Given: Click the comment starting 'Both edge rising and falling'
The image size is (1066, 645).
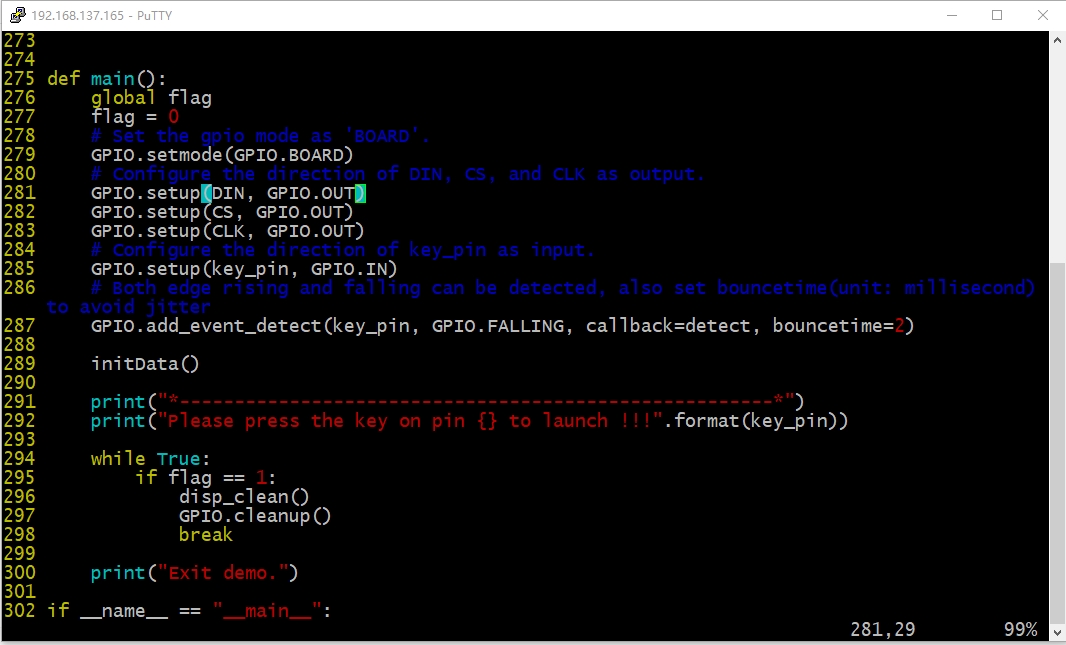Looking at the screenshot, I should (540, 297).
